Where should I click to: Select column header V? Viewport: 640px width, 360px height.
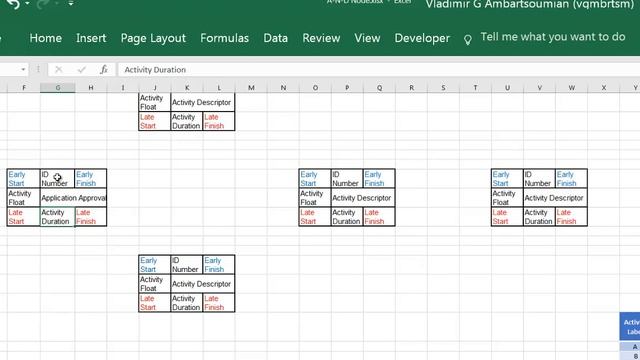click(x=539, y=88)
